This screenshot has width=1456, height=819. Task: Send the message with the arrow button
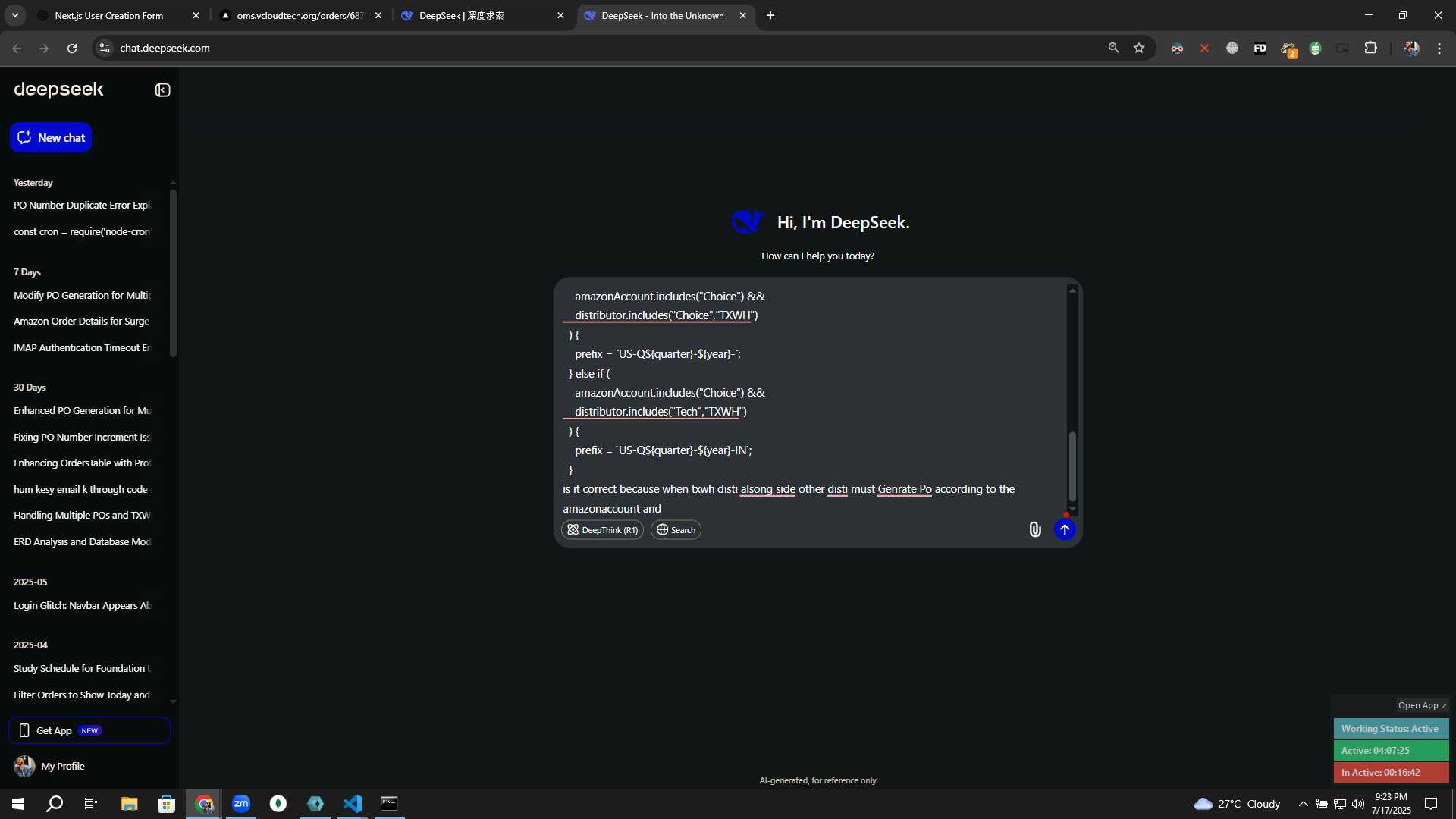(1065, 529)
